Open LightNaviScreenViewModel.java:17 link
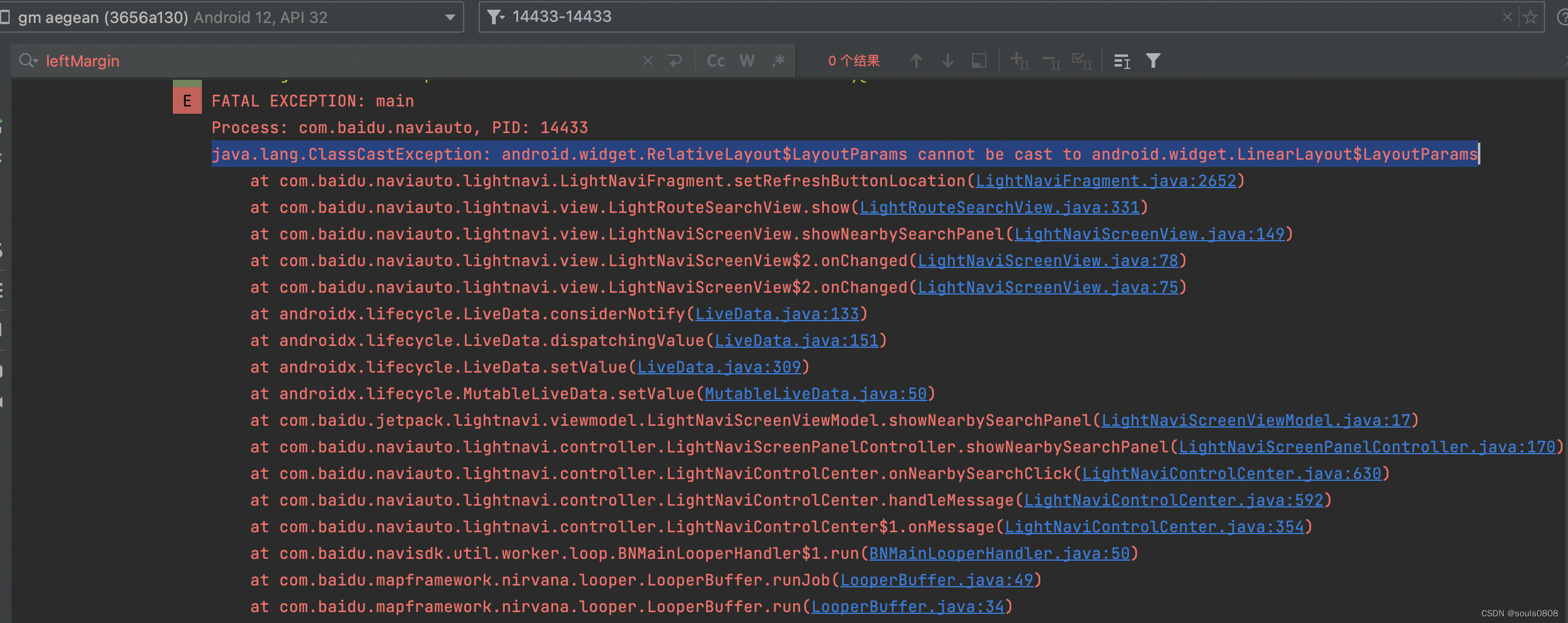The image size is (1568, 623). (1255, 421)
